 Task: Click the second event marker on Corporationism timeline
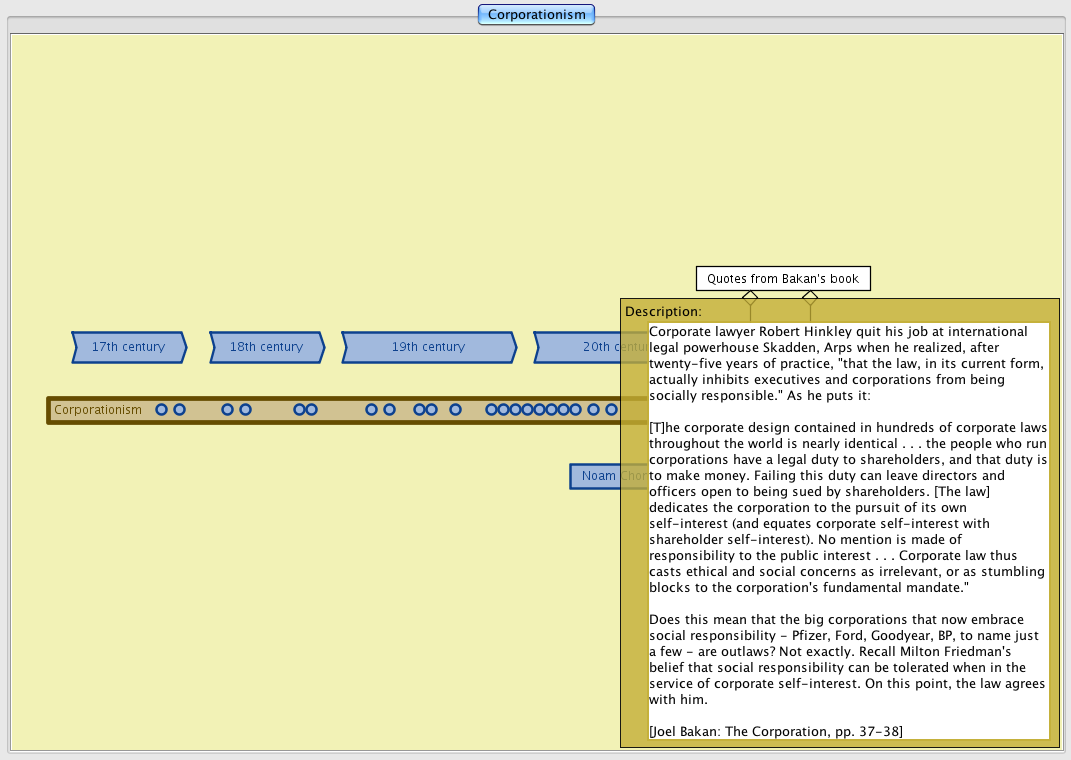(x=179, y=410)
